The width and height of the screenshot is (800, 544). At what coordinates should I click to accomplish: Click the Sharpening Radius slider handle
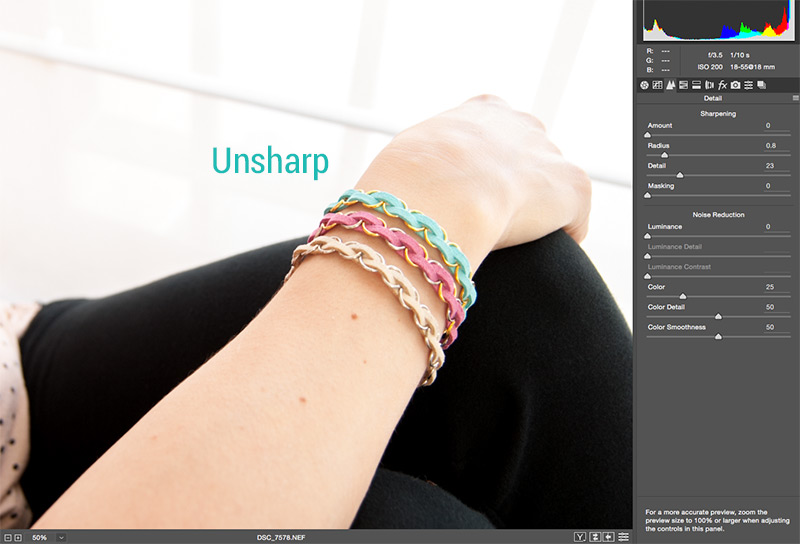click(x=664, y=155)
